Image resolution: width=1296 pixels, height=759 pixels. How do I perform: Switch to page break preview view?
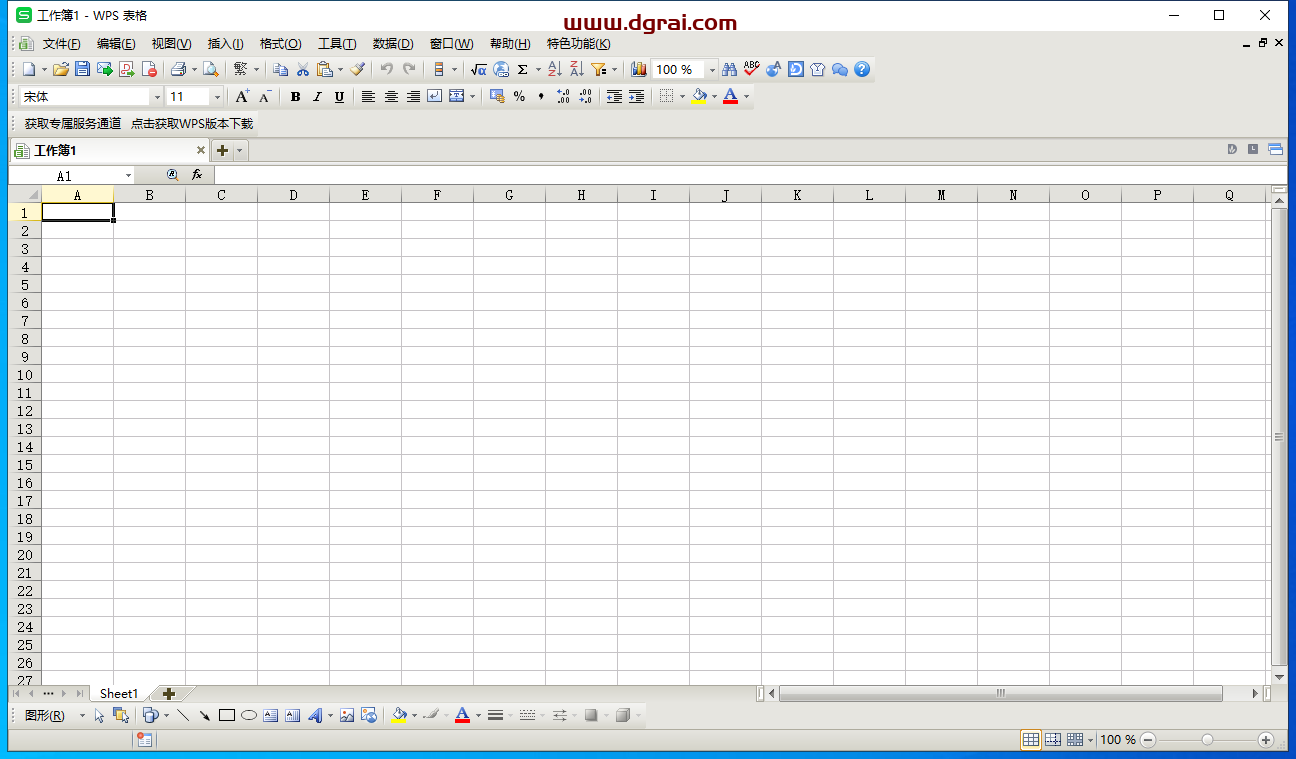(1053, 740)
